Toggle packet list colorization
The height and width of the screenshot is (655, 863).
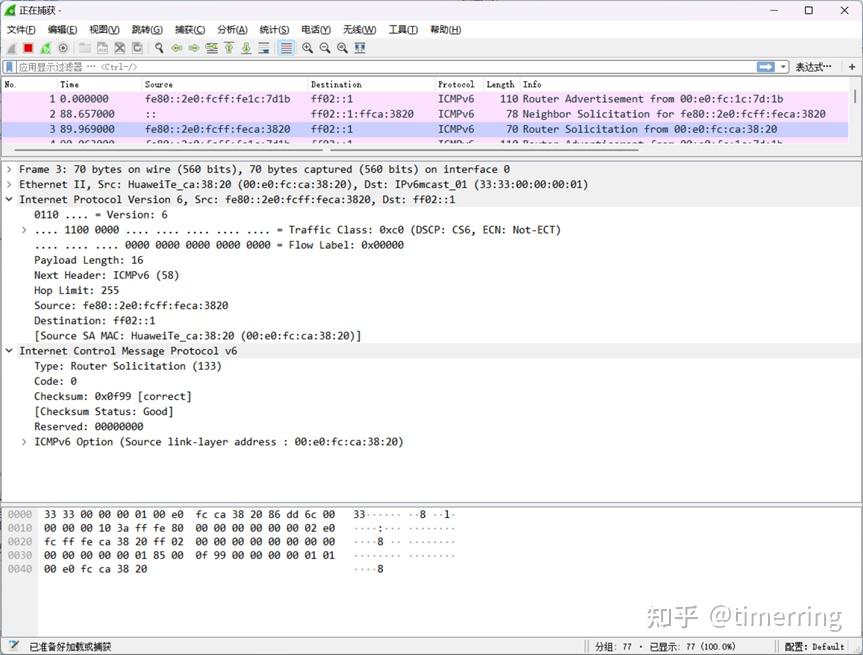286,48
